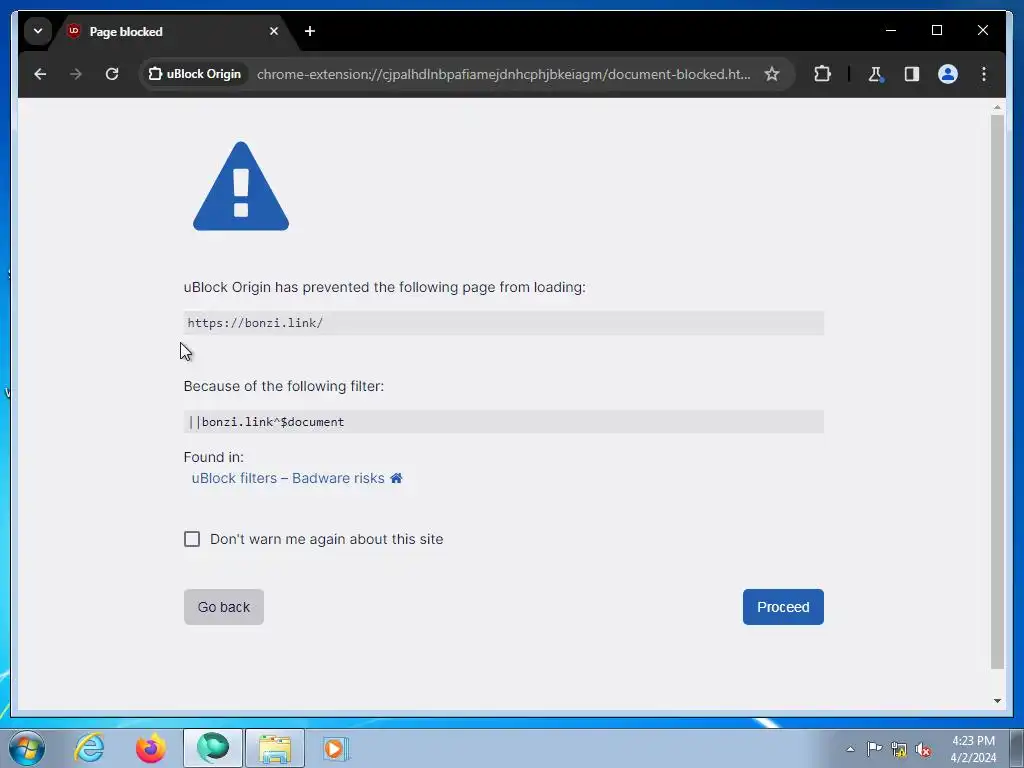Click the scrollbar up arrow
The image size is (1024, 768).
click(x=997, y=107)
